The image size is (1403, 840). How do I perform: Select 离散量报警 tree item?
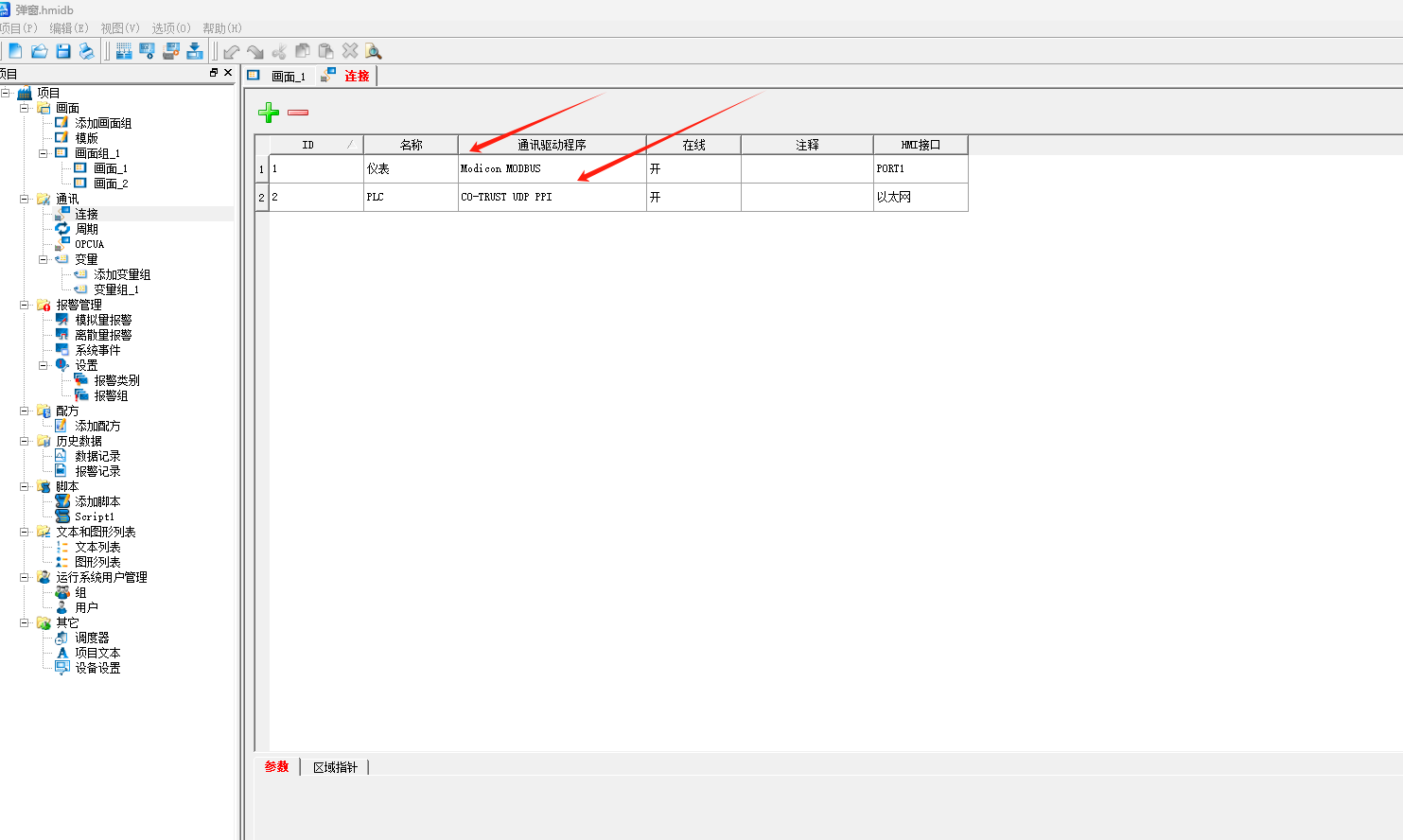pos(103,335)
